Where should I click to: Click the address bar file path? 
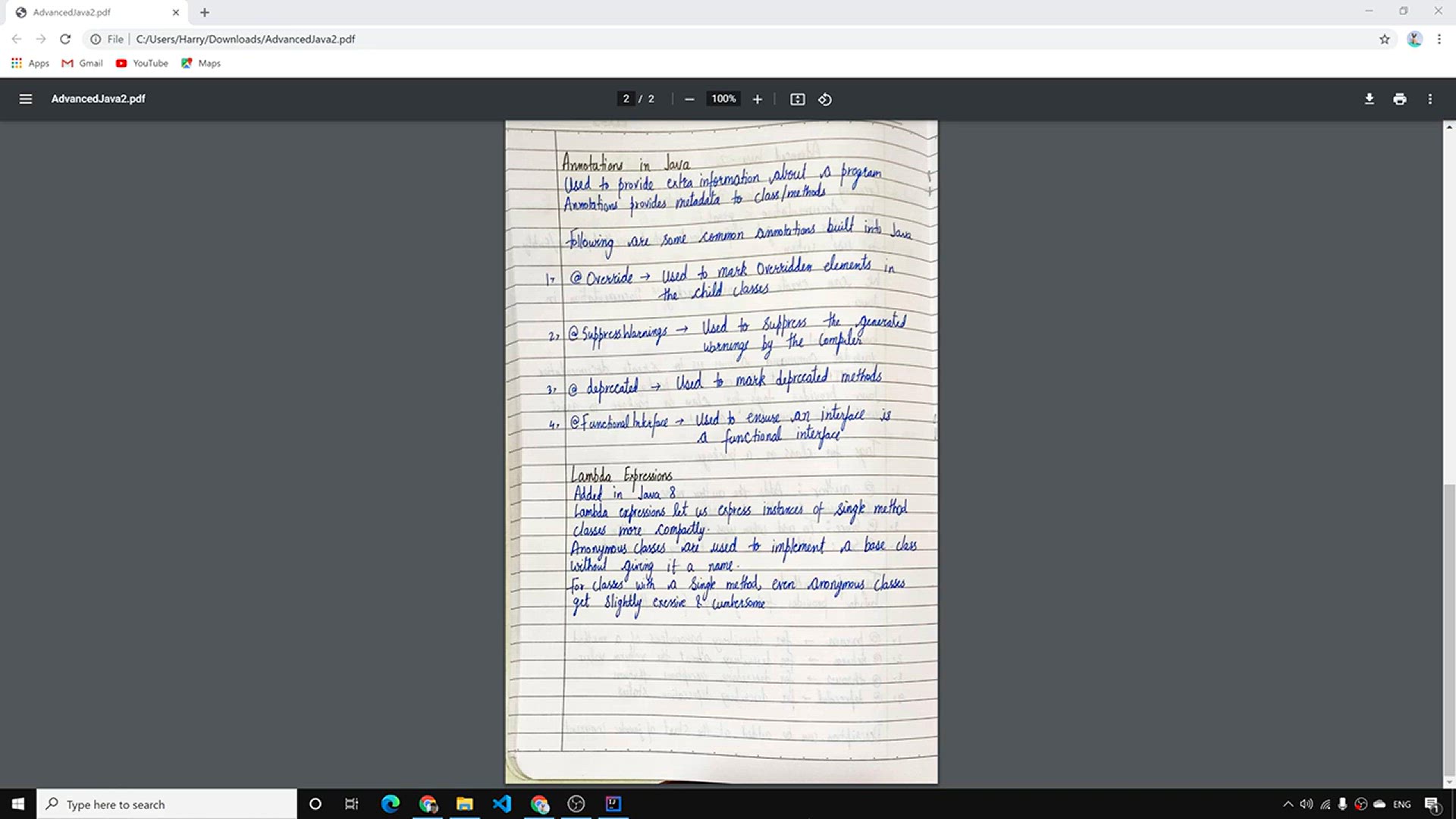click(x=246, y=39)
